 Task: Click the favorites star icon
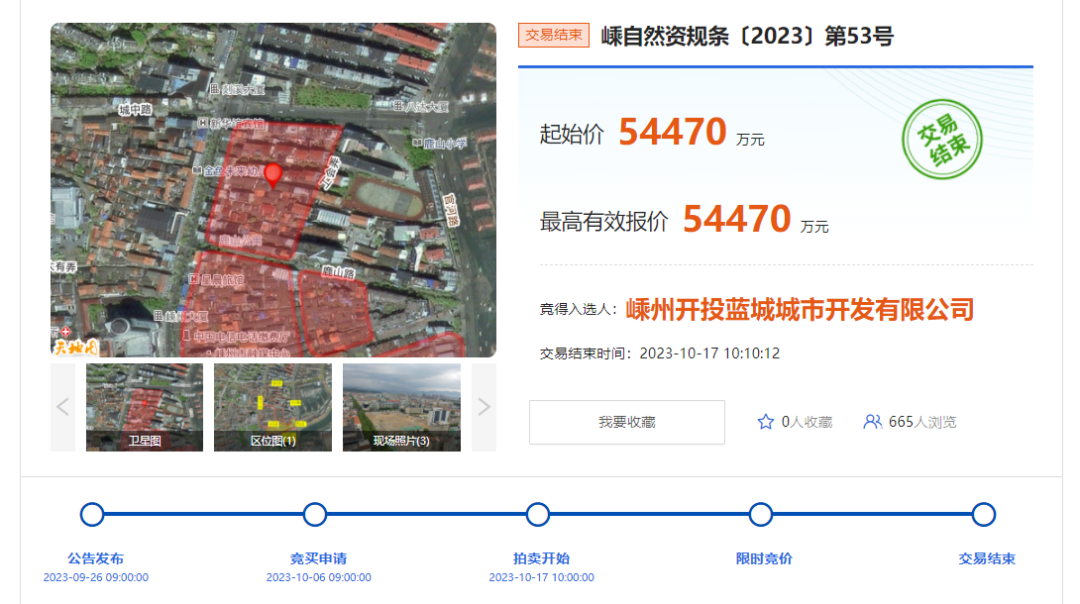coord(766,422)
